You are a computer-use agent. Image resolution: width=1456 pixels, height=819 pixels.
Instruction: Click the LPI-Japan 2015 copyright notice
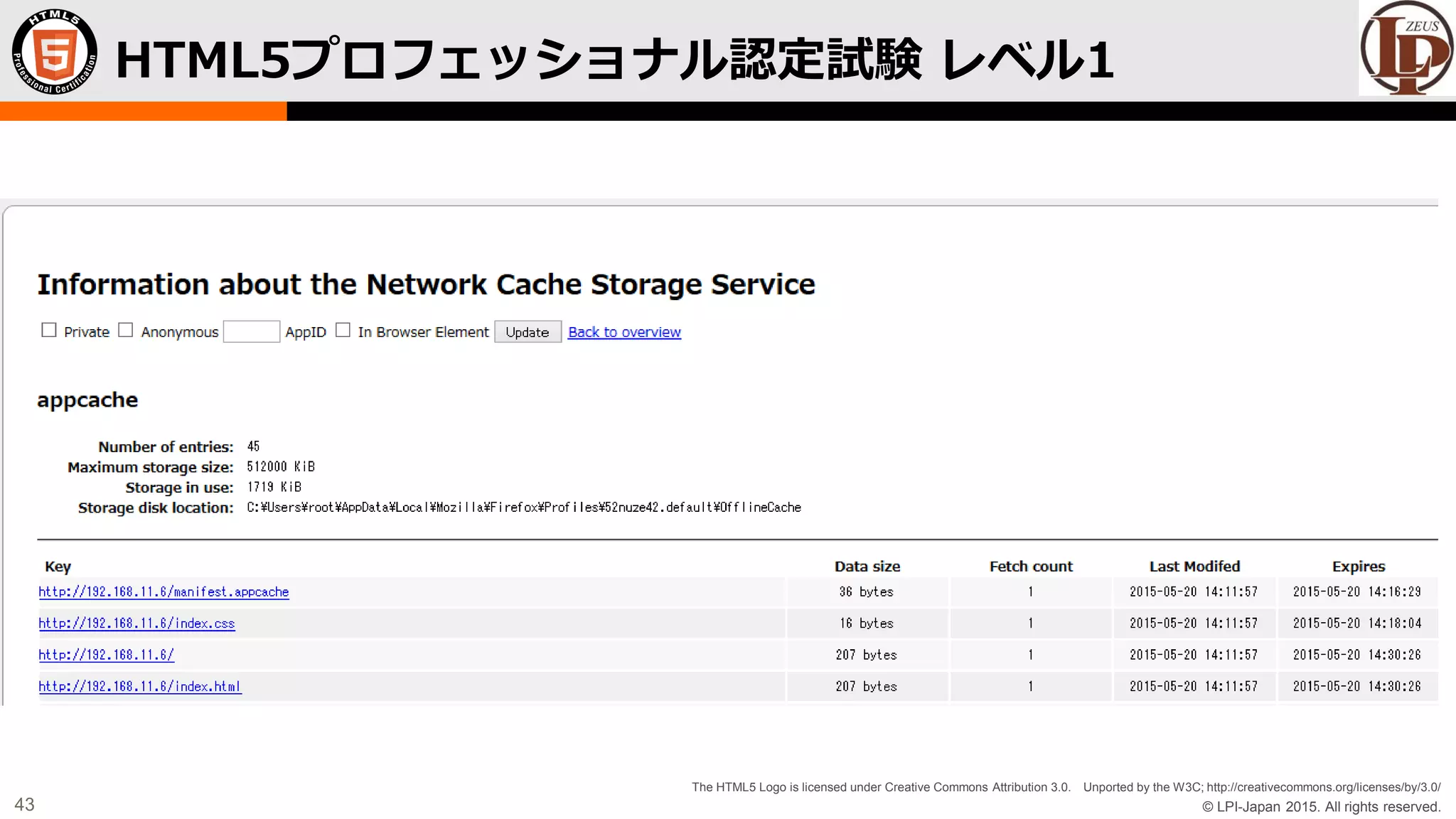click(1322, 807)
